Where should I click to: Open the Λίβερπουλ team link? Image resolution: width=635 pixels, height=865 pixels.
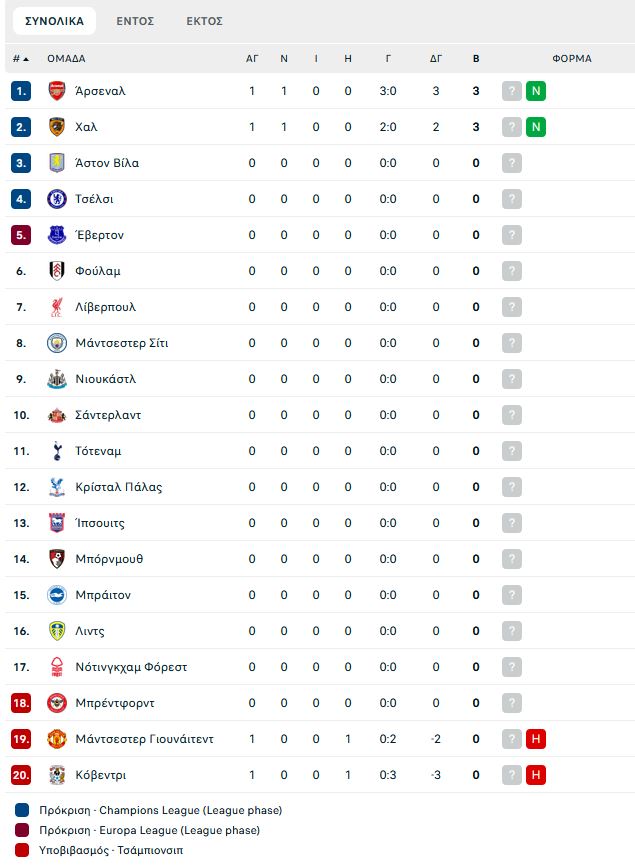coord(105,307)
